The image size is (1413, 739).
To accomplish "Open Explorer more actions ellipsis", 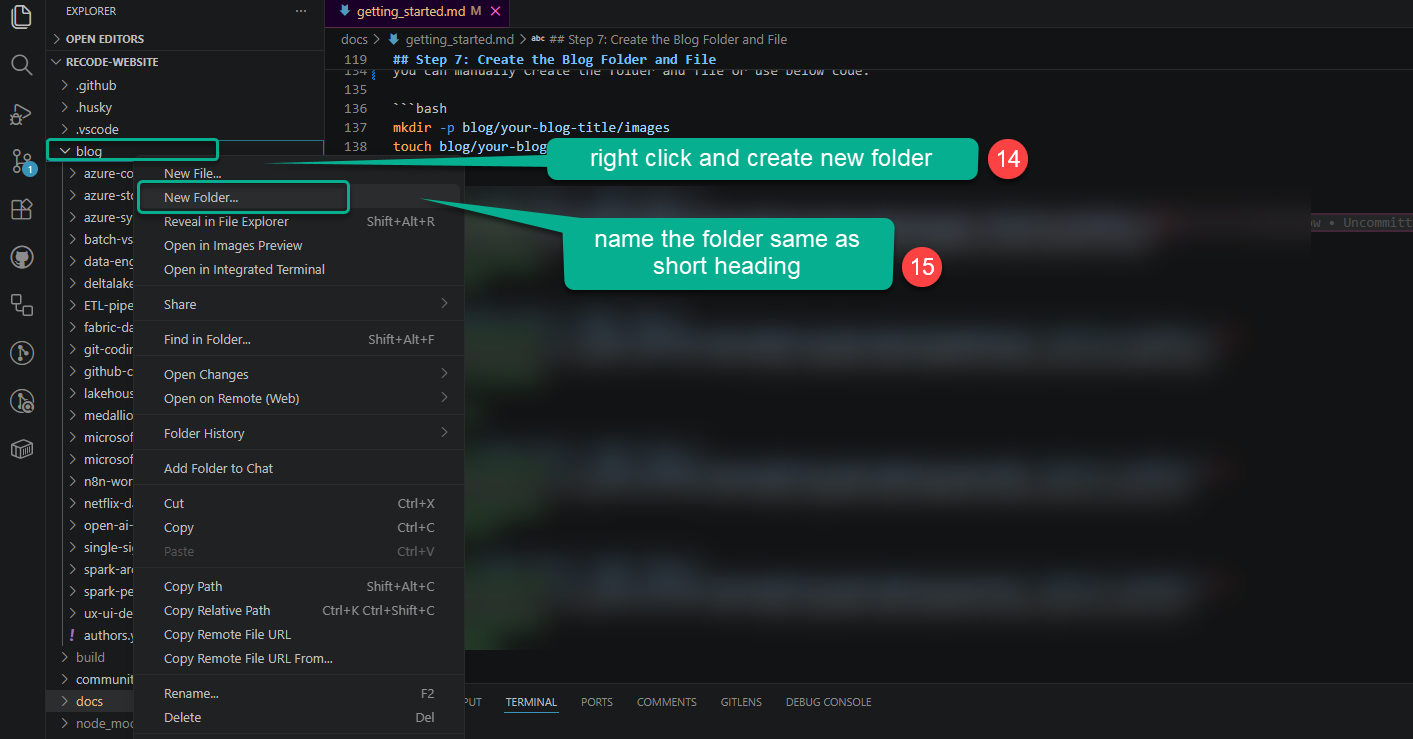I will [x=301, y=11].
